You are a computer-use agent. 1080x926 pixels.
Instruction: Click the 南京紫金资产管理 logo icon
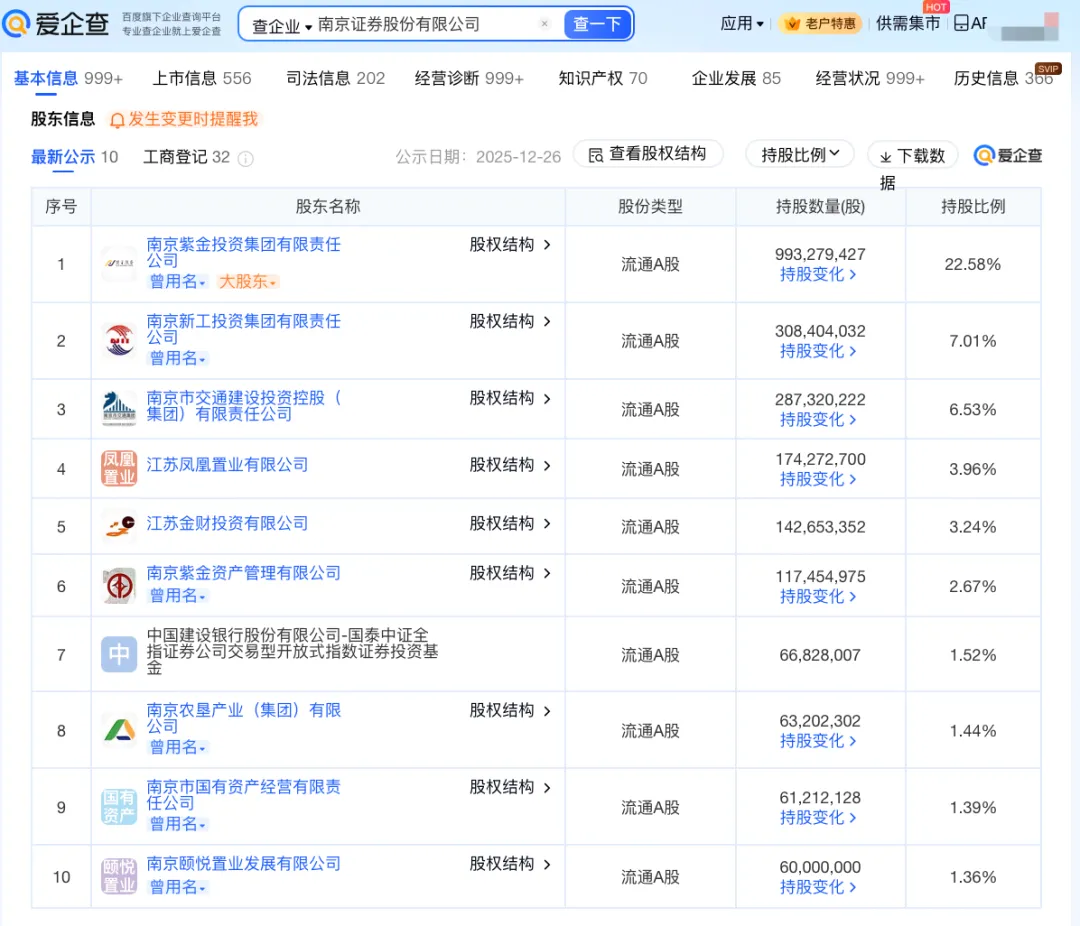pos(119,586)
